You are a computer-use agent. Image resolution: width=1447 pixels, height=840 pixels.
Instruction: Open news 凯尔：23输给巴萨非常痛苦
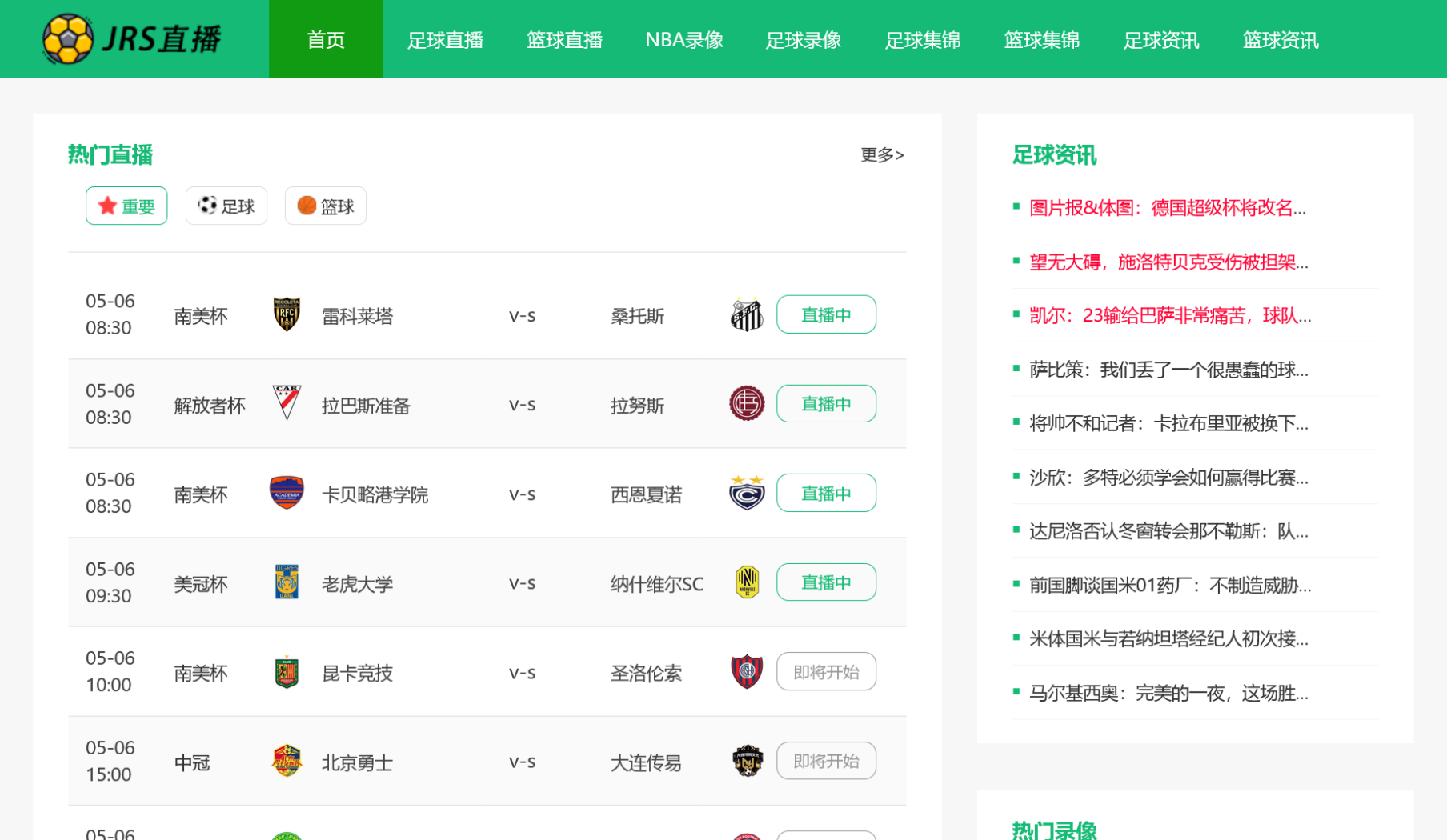tap(1170, 315)
